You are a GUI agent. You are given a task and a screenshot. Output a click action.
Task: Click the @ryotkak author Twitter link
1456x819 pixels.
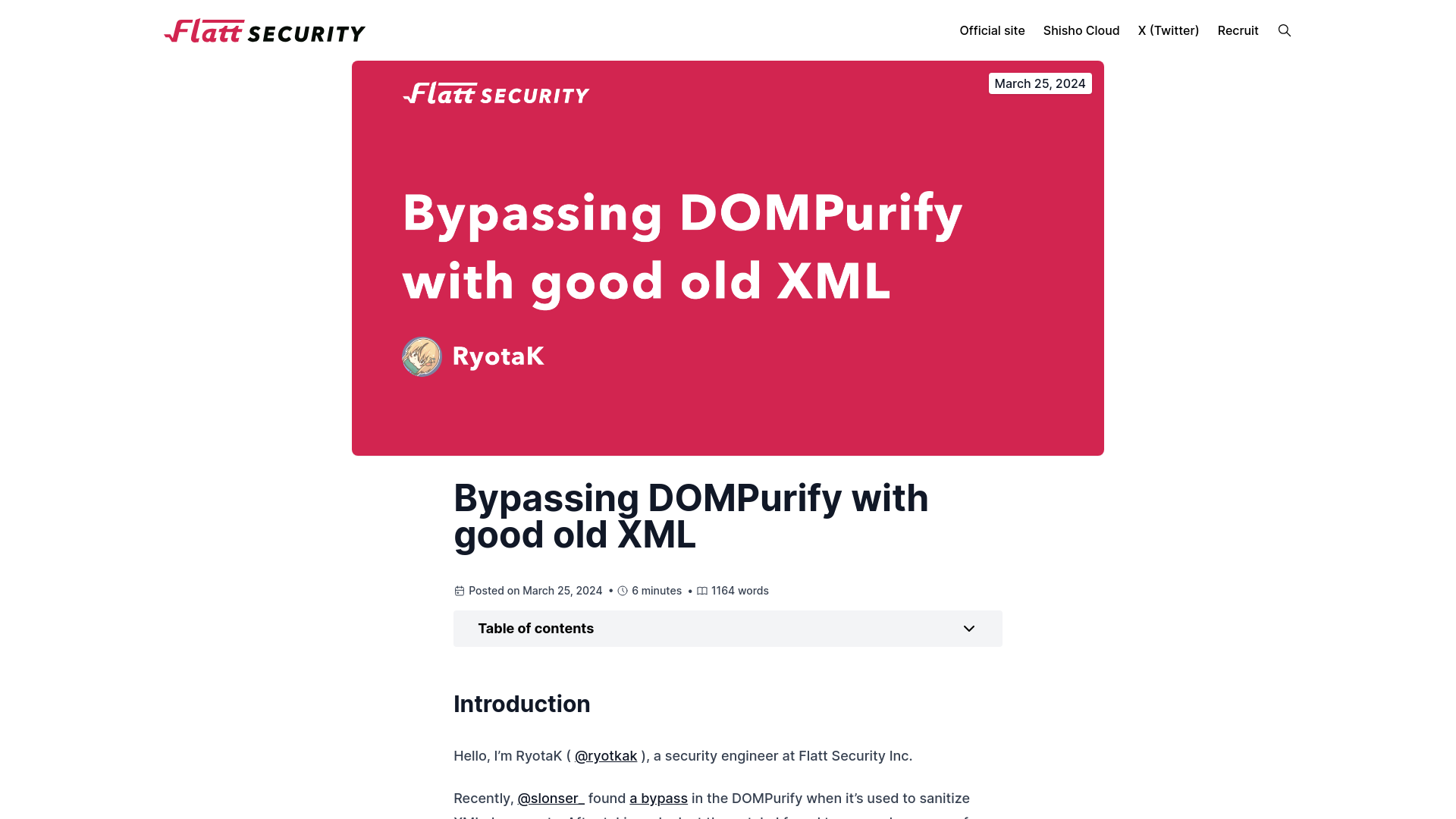pos(605,755)
